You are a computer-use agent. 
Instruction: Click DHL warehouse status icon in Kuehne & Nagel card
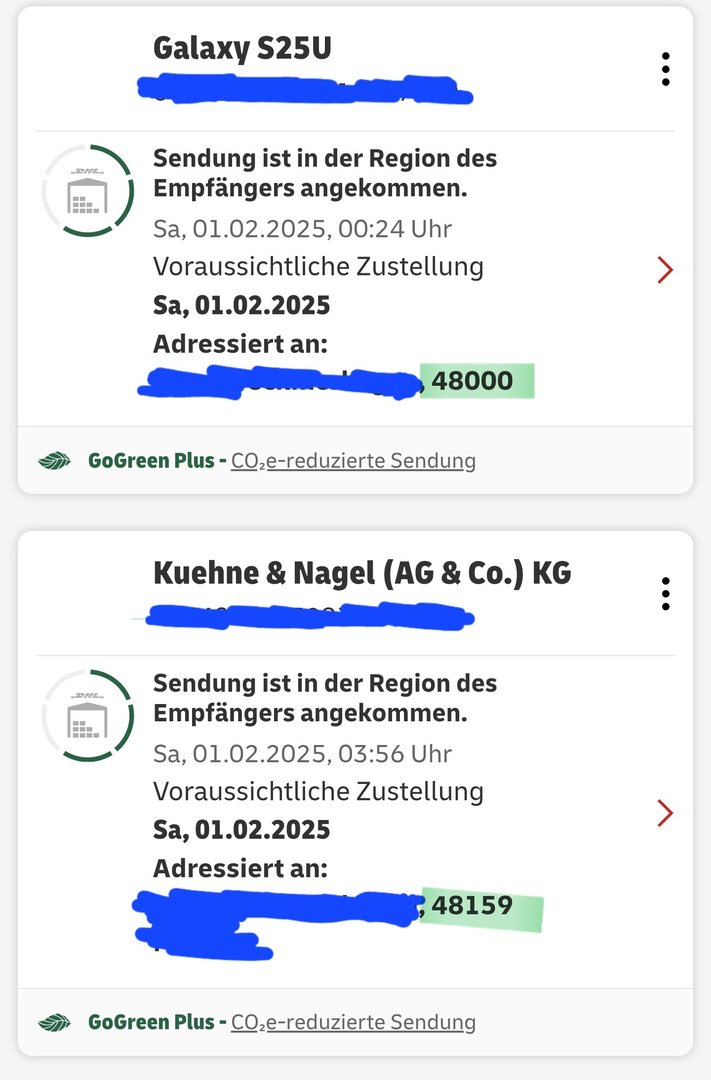[88, 716]
